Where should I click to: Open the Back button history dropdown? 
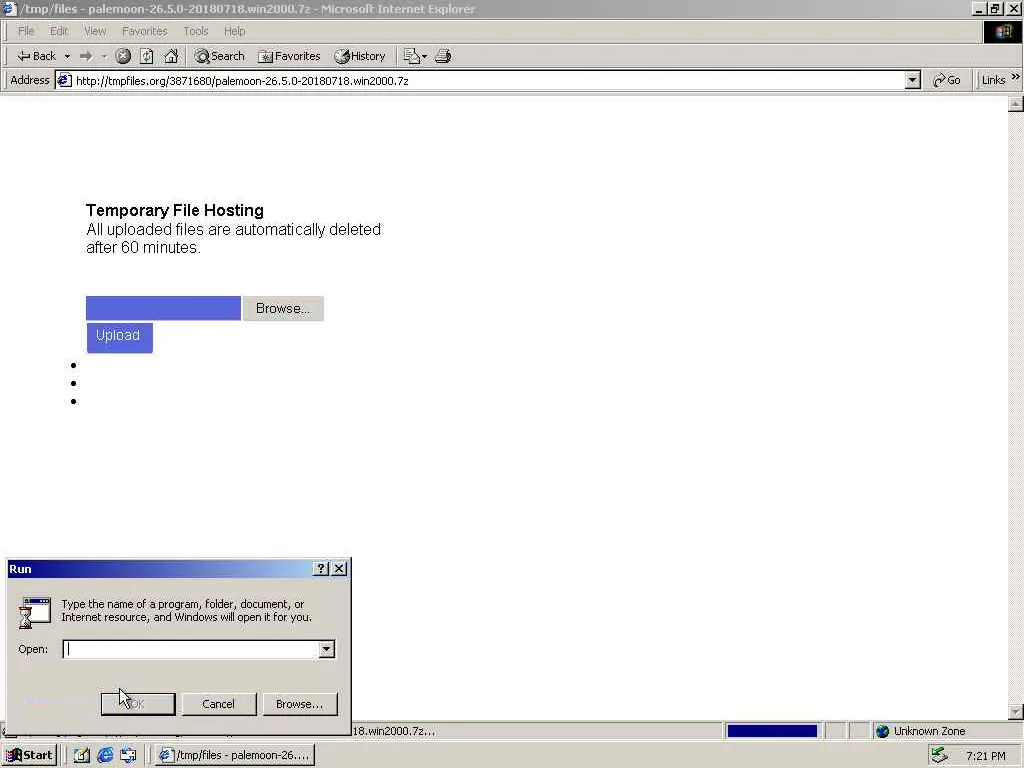point(67,56)
